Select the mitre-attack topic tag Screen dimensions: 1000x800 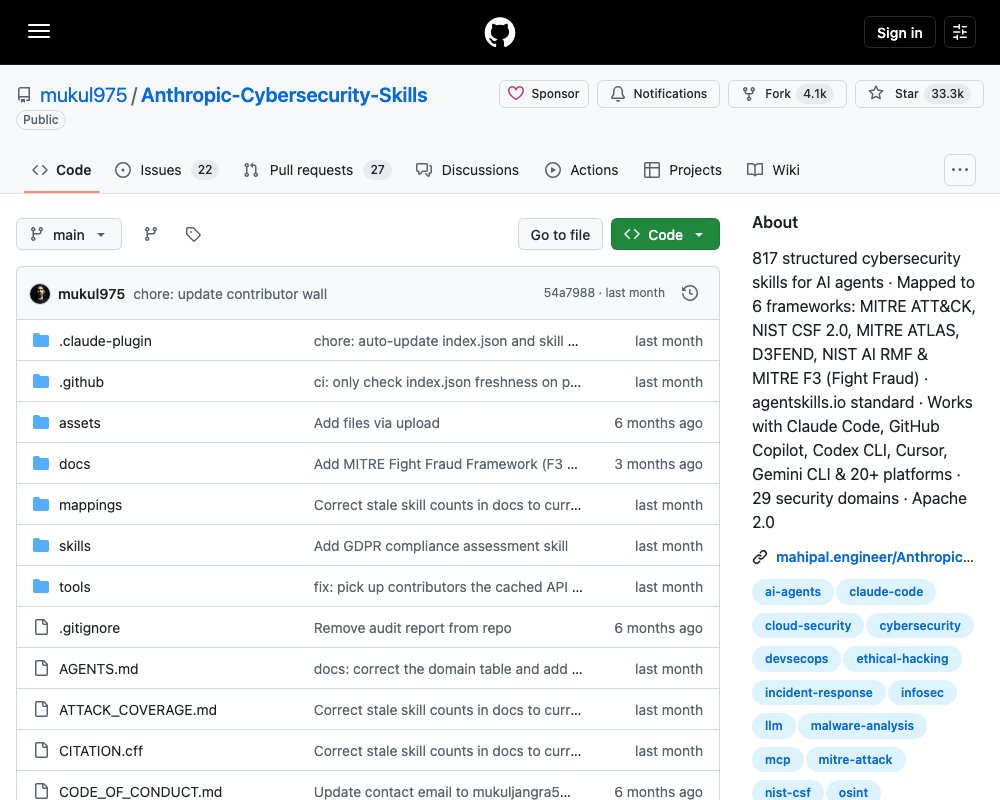pos(855,759)
